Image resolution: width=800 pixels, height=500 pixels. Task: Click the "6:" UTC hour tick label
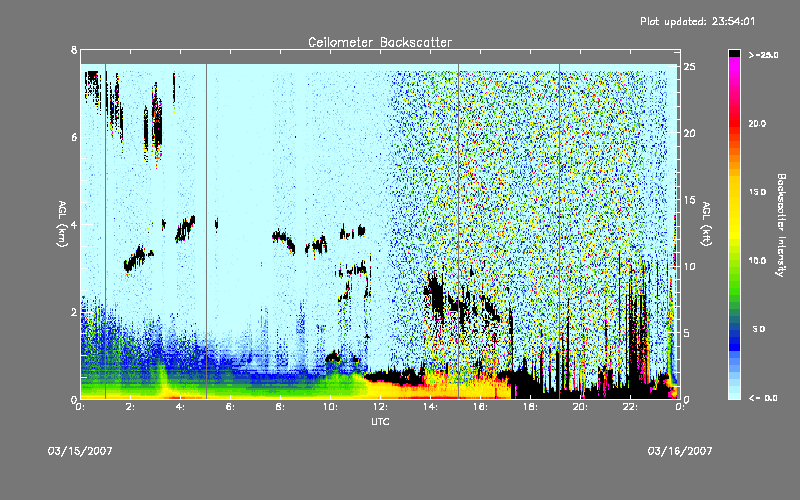point(230,407)
